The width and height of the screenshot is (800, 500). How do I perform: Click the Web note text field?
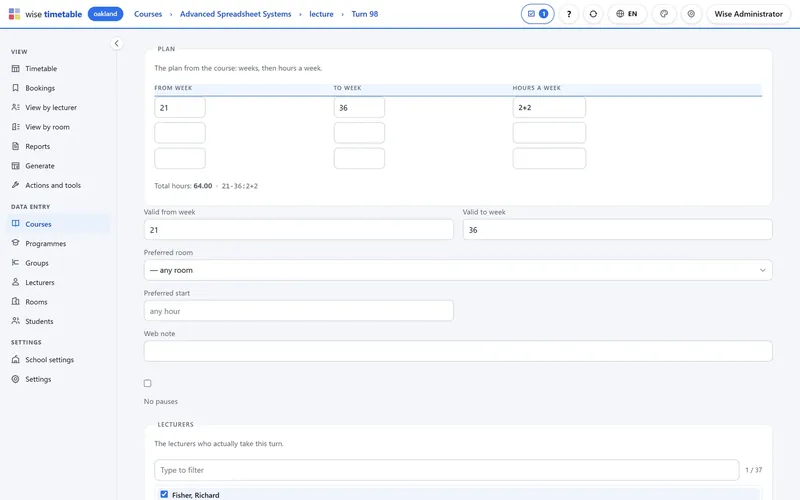tap(458, 351)
